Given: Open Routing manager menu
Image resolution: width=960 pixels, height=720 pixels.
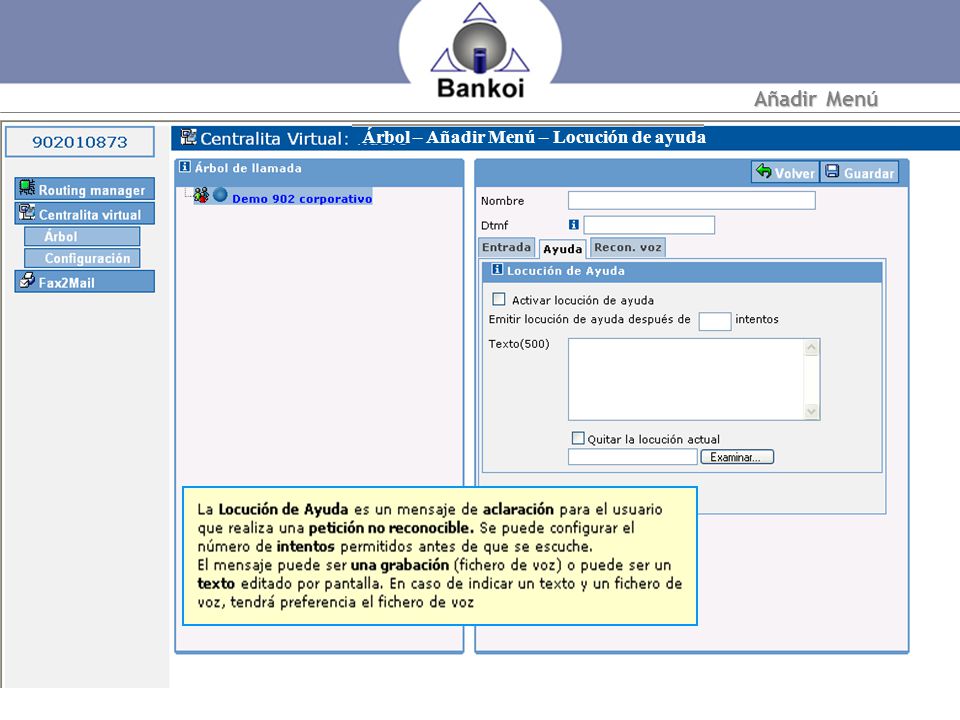Looking at the screenshot, I should coord(84,189).
